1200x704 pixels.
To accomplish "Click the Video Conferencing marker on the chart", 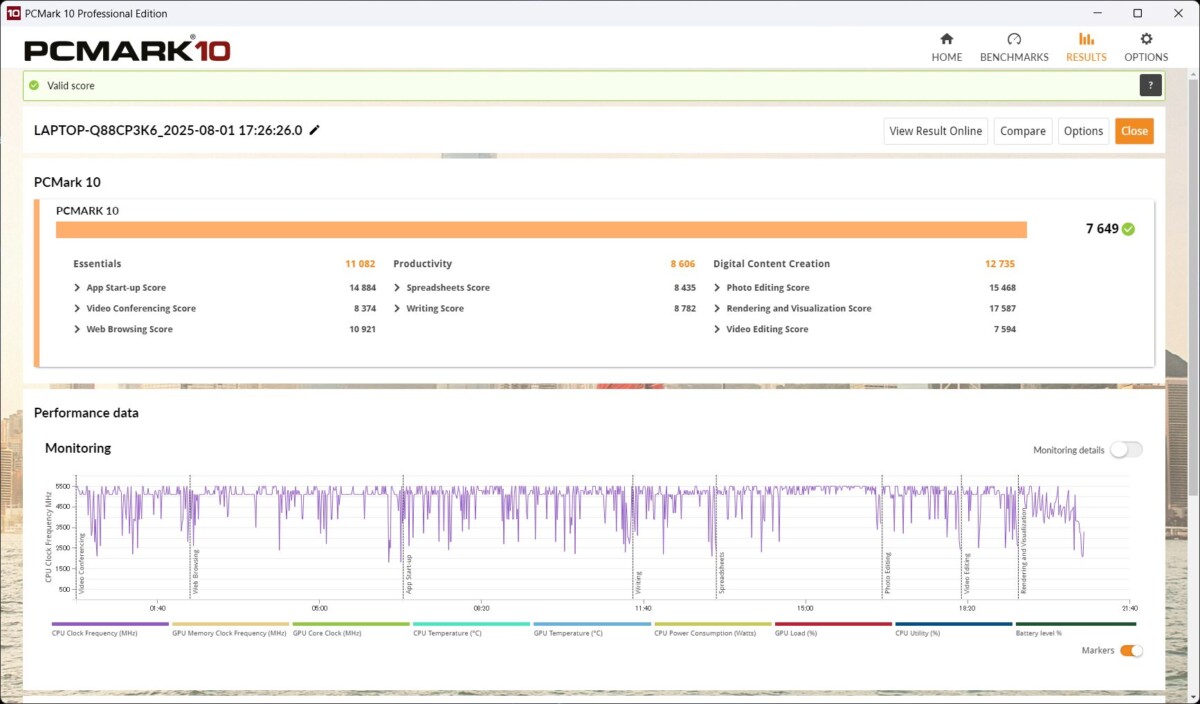I will coord(81,564).
